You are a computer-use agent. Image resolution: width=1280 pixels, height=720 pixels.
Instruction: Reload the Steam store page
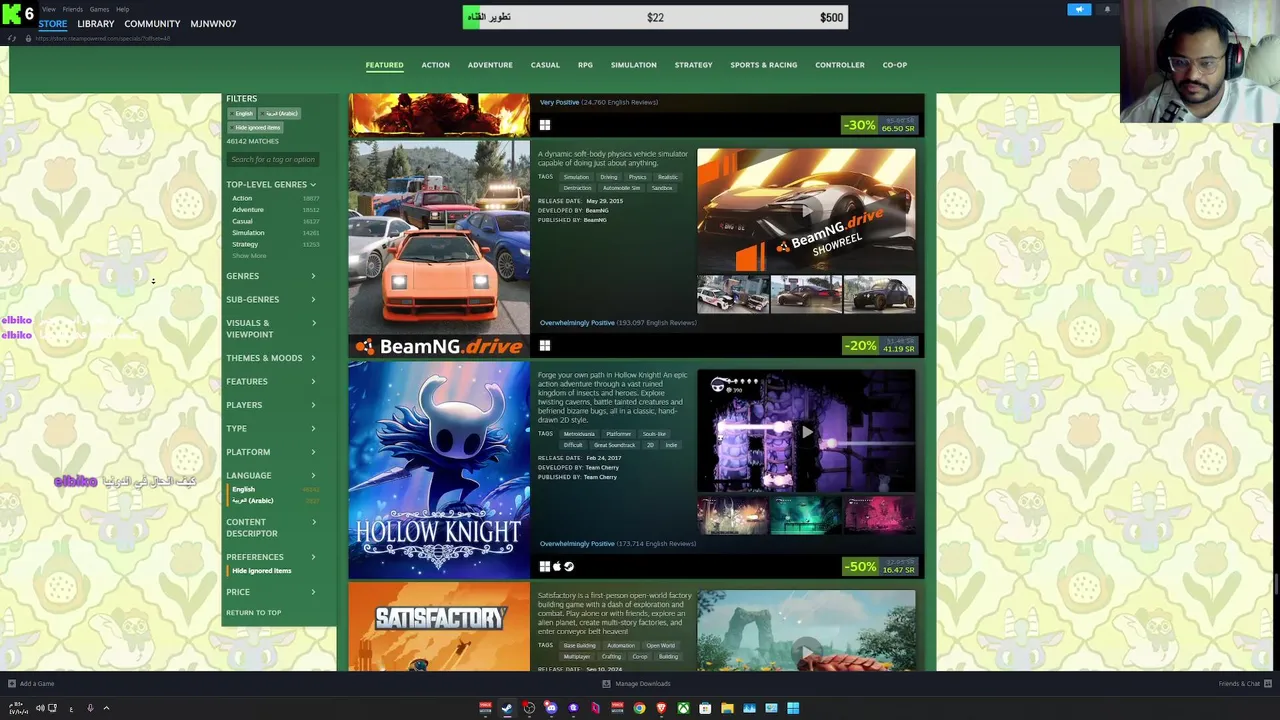point(11,38)
